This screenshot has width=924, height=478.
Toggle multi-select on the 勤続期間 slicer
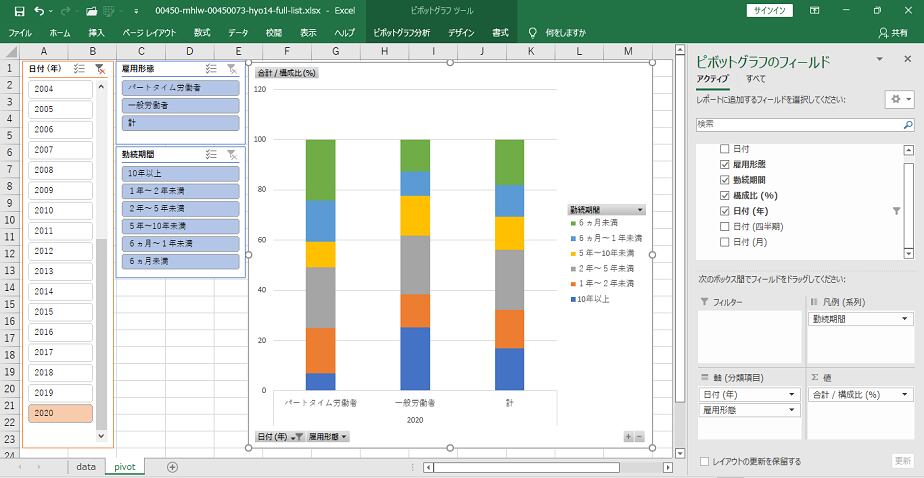[x=211, y=154]
